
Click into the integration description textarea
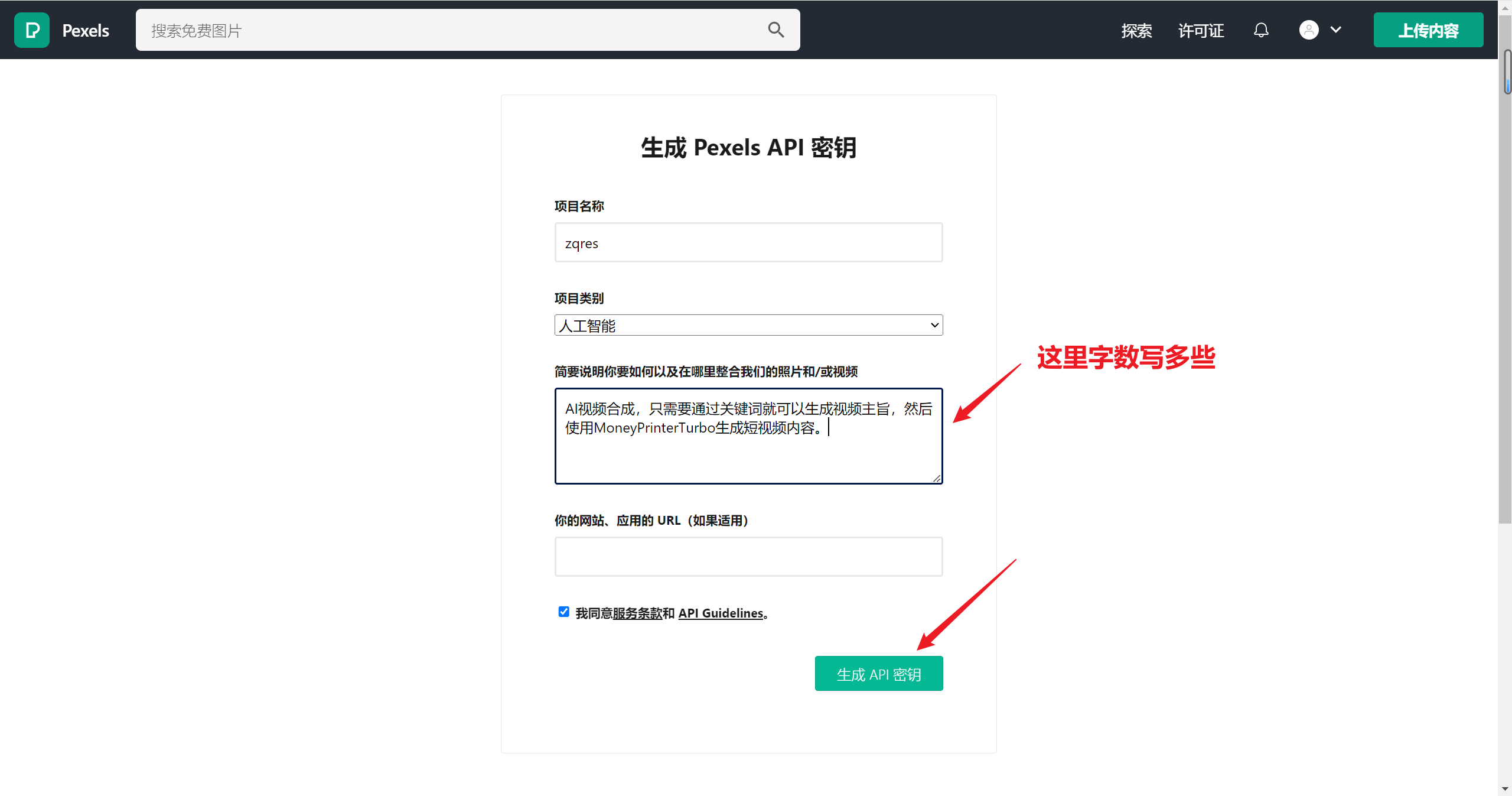pyautogui.click(x=748, y=436)
